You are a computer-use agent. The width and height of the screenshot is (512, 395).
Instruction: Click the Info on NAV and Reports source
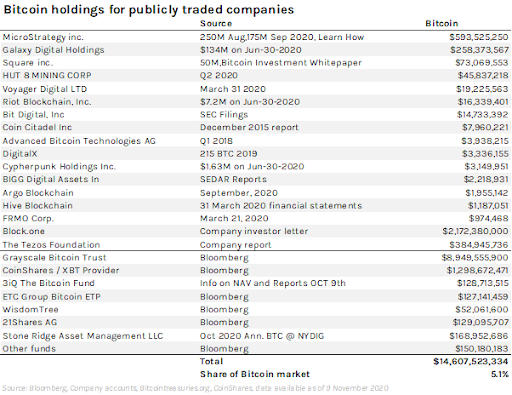pyautogui.click(x=273, y=283)
